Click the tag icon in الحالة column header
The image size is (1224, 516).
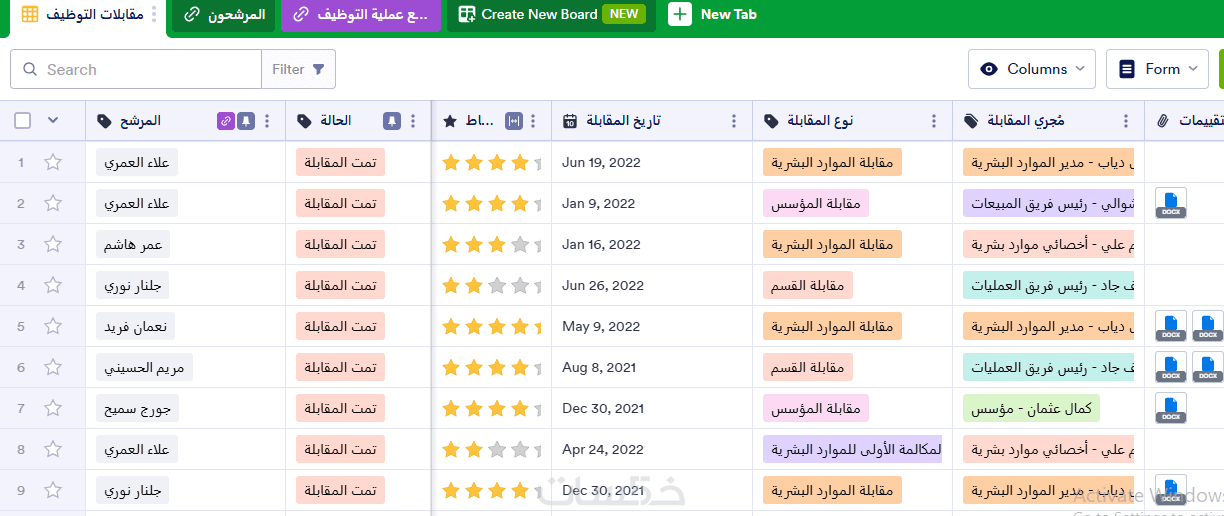305,121
